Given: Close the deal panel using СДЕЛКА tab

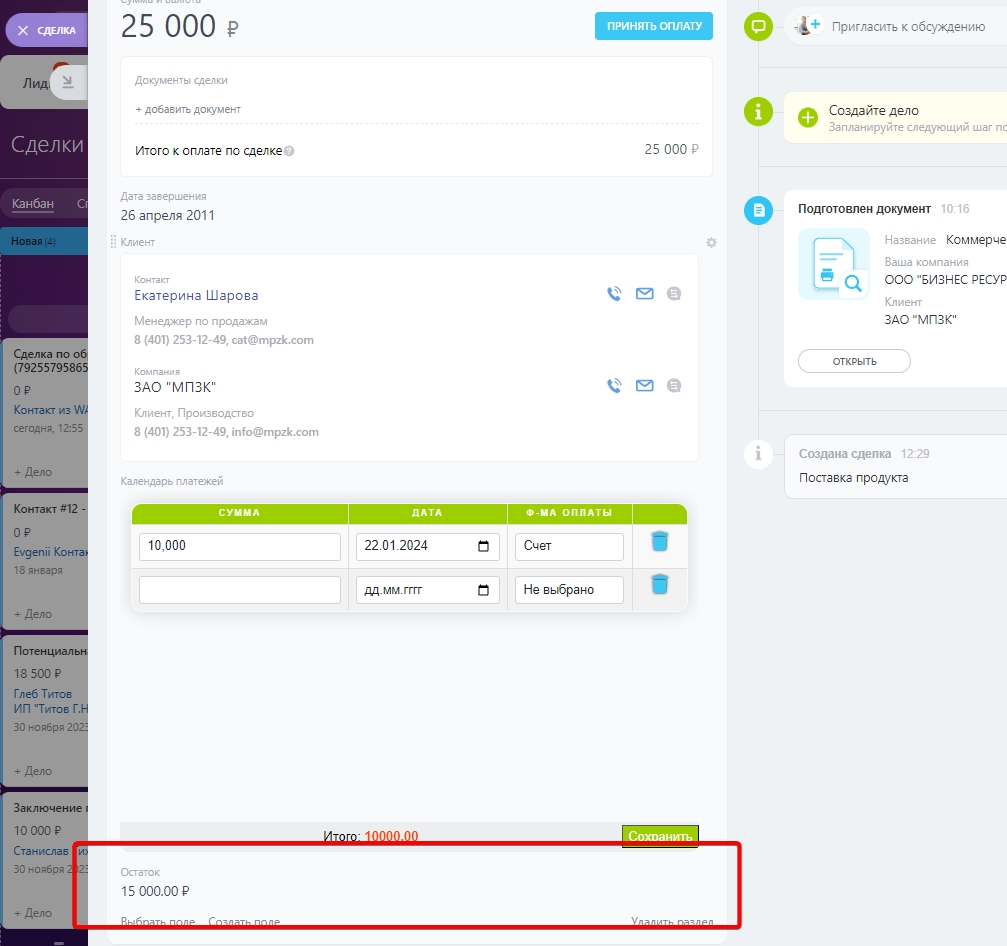Looking at the screenshot, I should coord(46,30).
